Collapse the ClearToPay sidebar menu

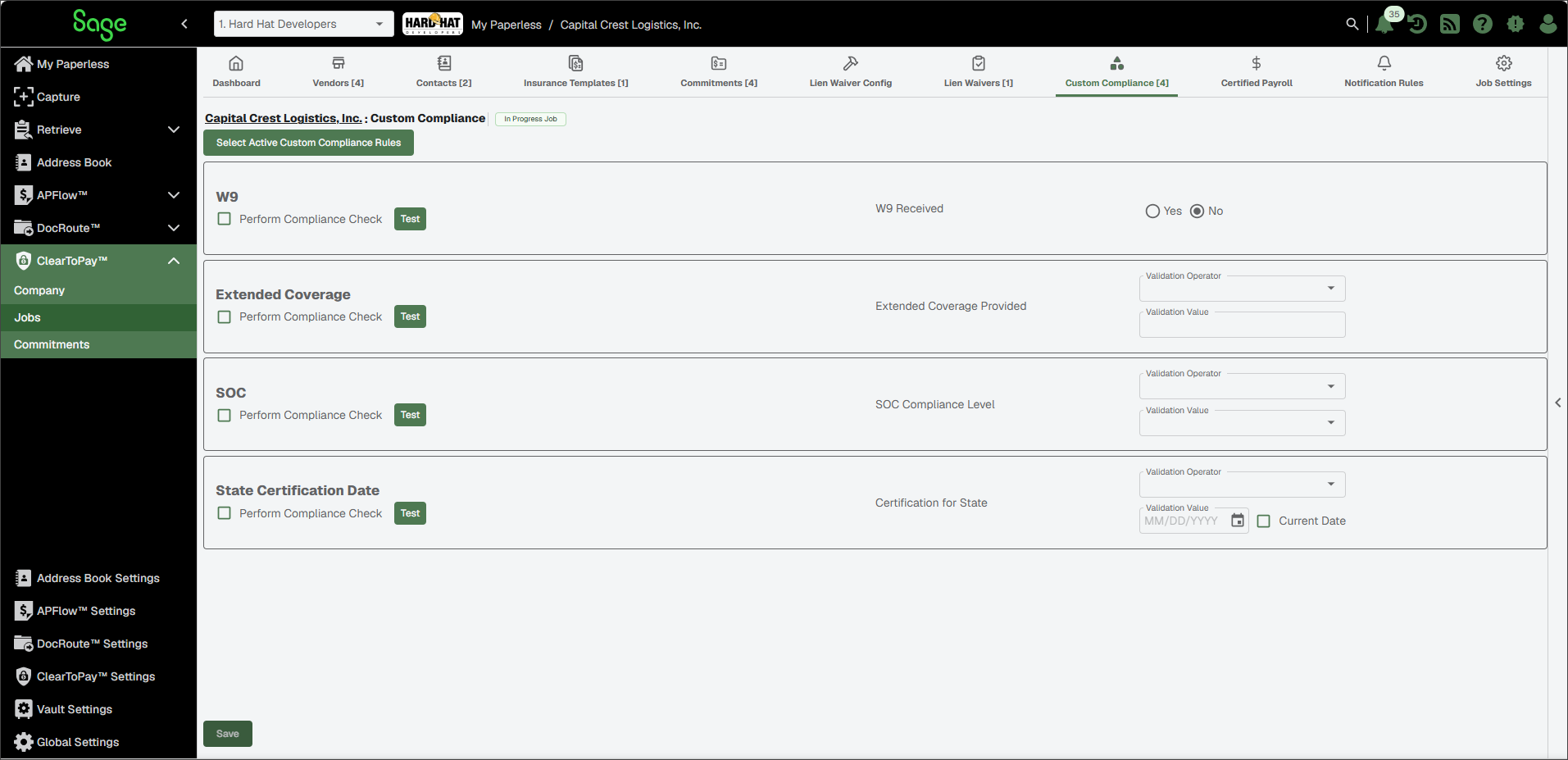(174, 261)
